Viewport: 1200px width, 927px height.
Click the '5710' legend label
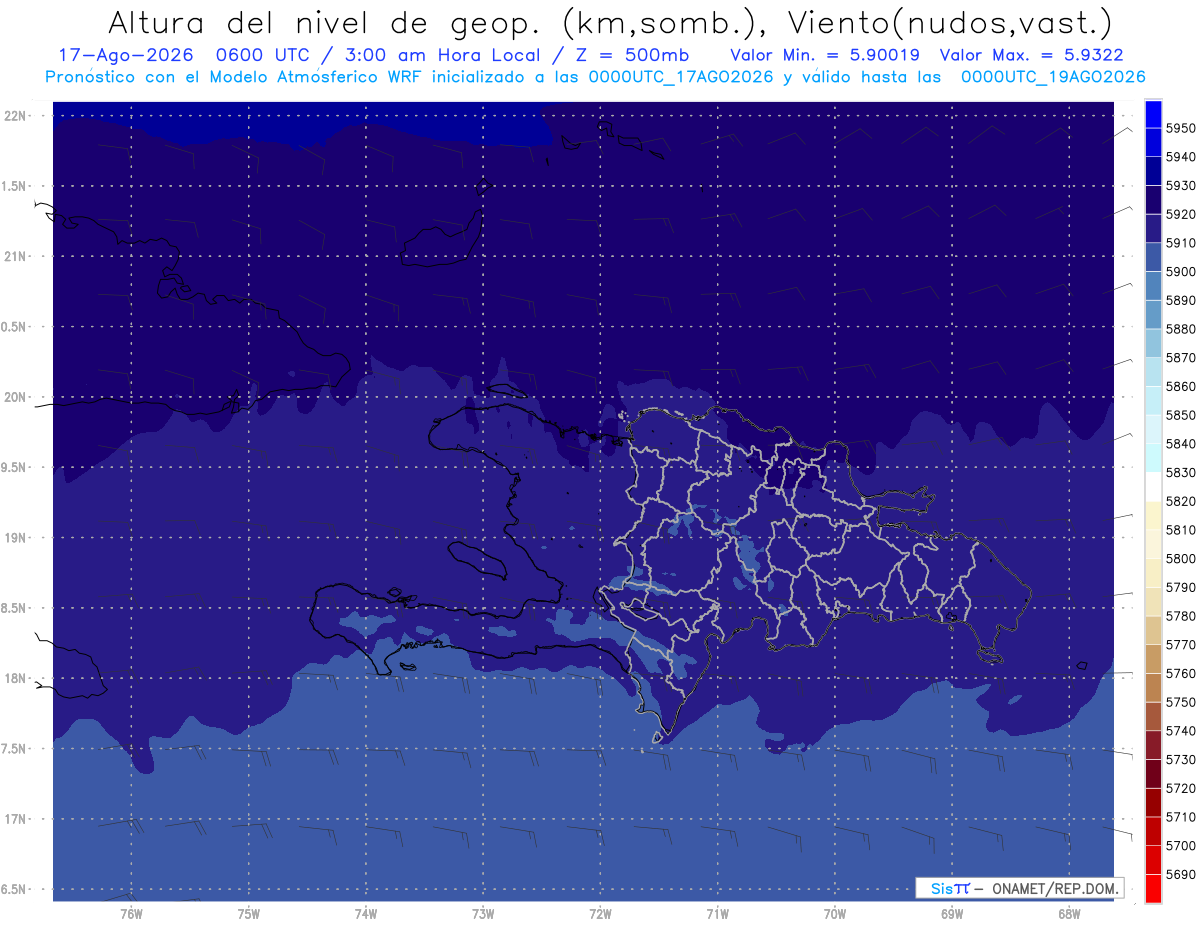(x=1181, y=817)
